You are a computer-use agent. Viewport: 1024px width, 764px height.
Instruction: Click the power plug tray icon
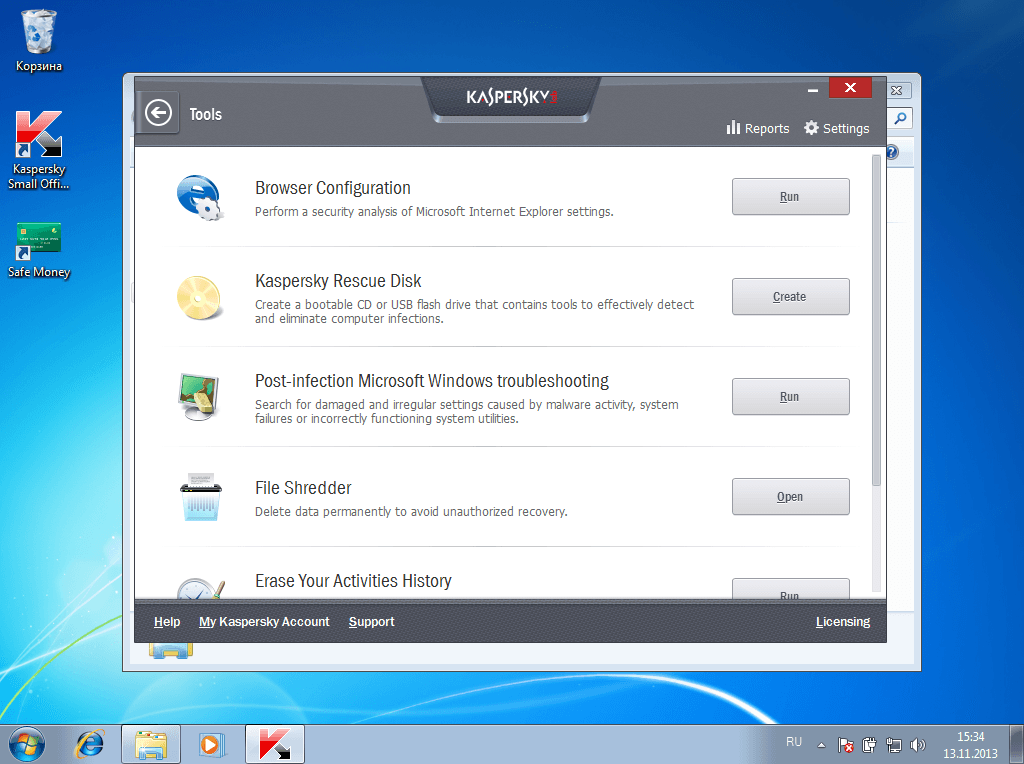tap(869, 745)
